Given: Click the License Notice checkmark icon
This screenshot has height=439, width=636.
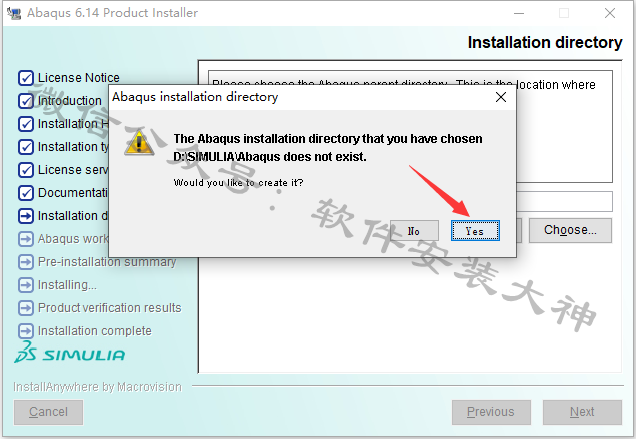Looking at the screenshot, I should (26, 78).
